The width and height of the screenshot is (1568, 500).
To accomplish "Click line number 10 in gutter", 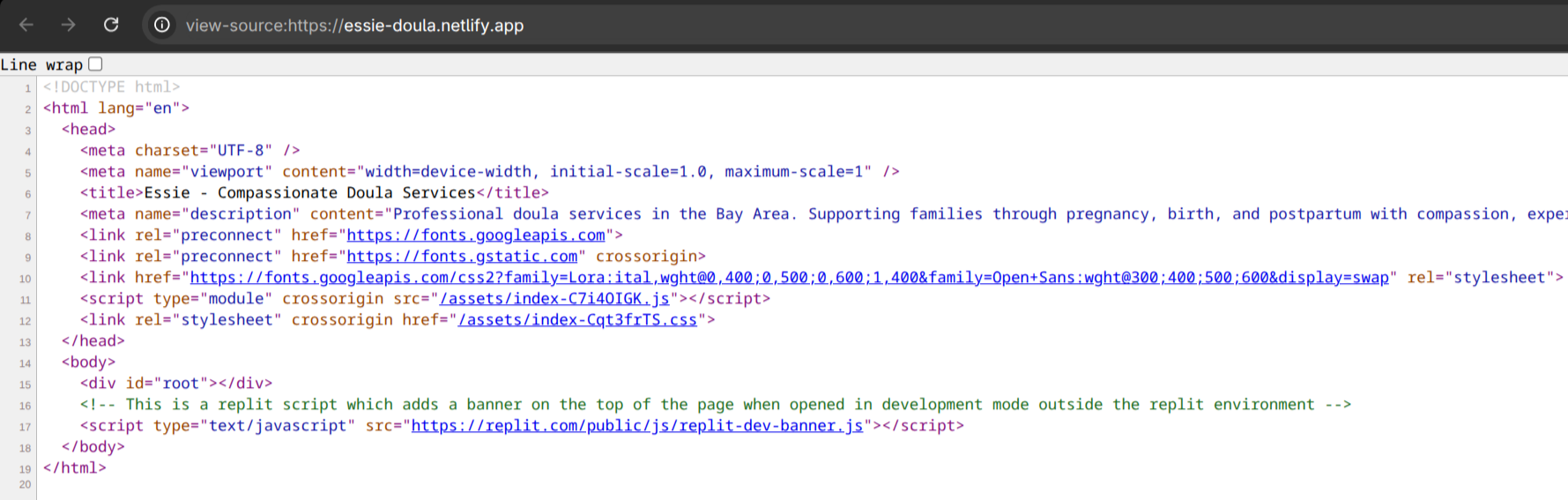I will pos(25,279).
